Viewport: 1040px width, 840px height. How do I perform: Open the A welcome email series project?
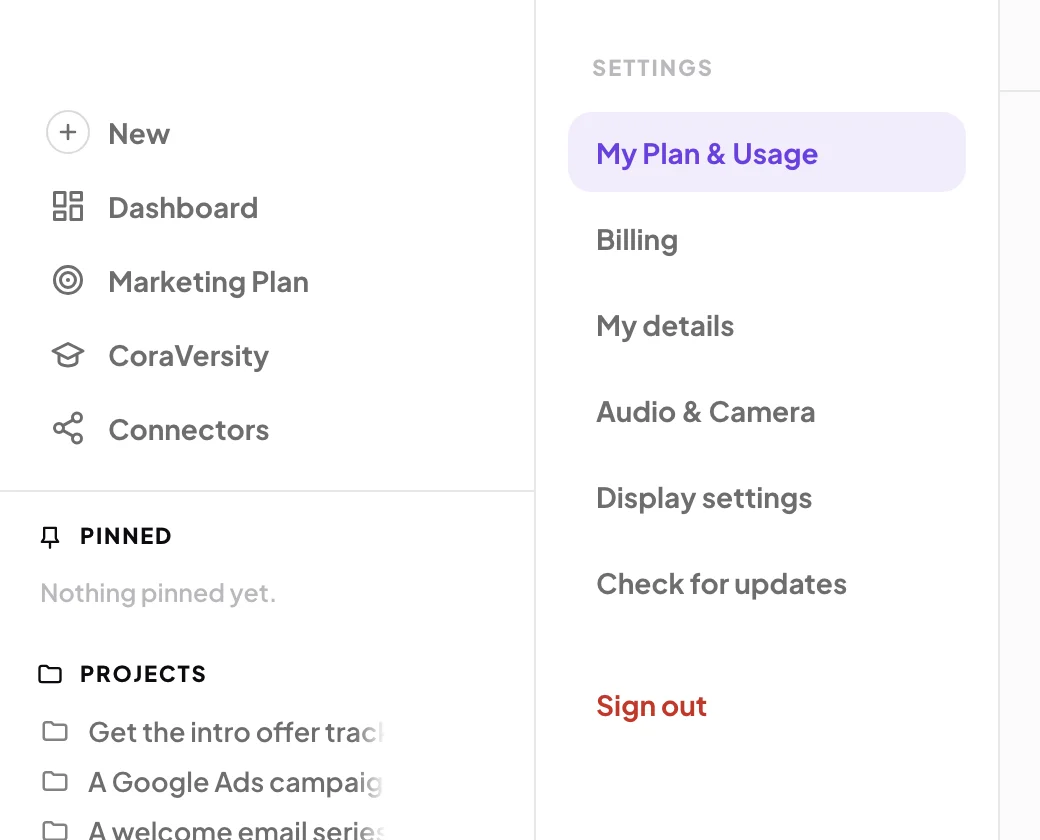(235, 829)
